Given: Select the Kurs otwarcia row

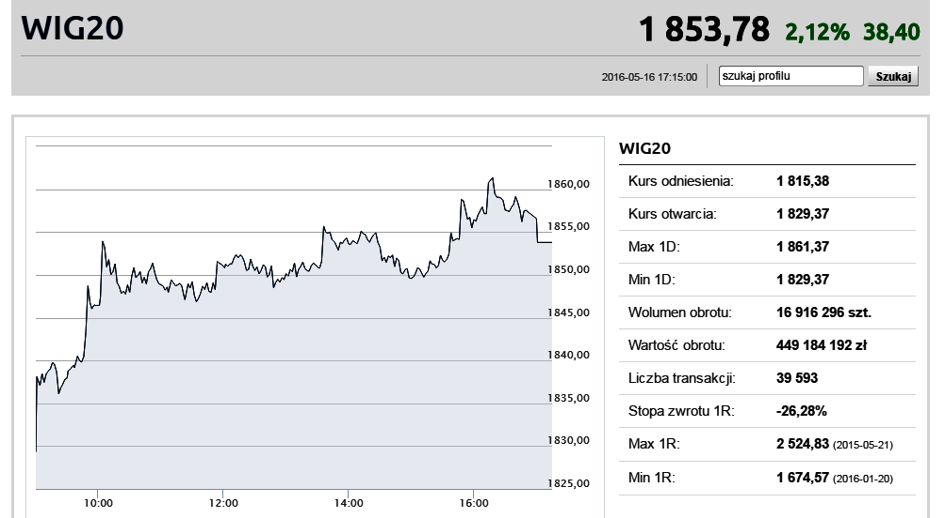Looking at the screenshot, I should (767, 214).
